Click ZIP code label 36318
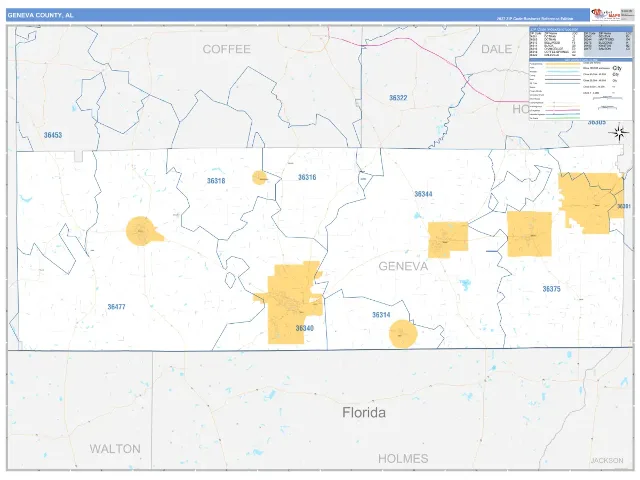 coord(216,181)
